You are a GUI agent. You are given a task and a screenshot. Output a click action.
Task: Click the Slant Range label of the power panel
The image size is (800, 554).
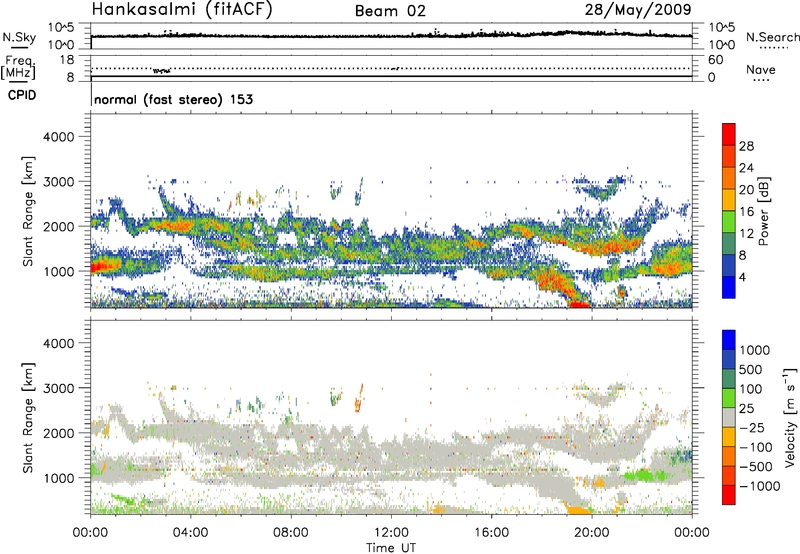click(28, 211)
